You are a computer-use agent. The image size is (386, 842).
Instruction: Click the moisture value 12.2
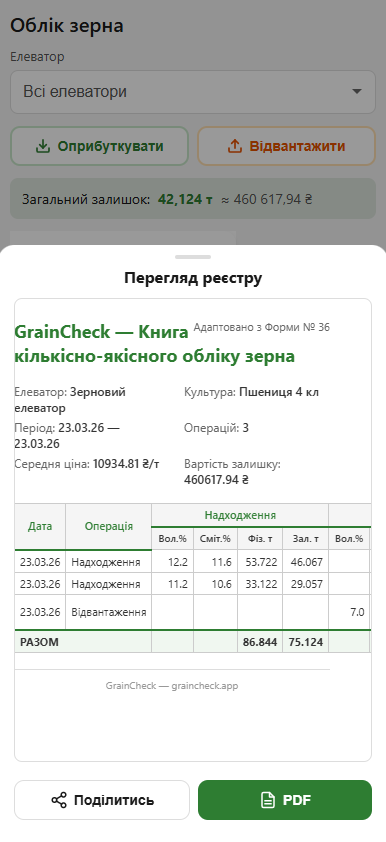pos(178,562)
